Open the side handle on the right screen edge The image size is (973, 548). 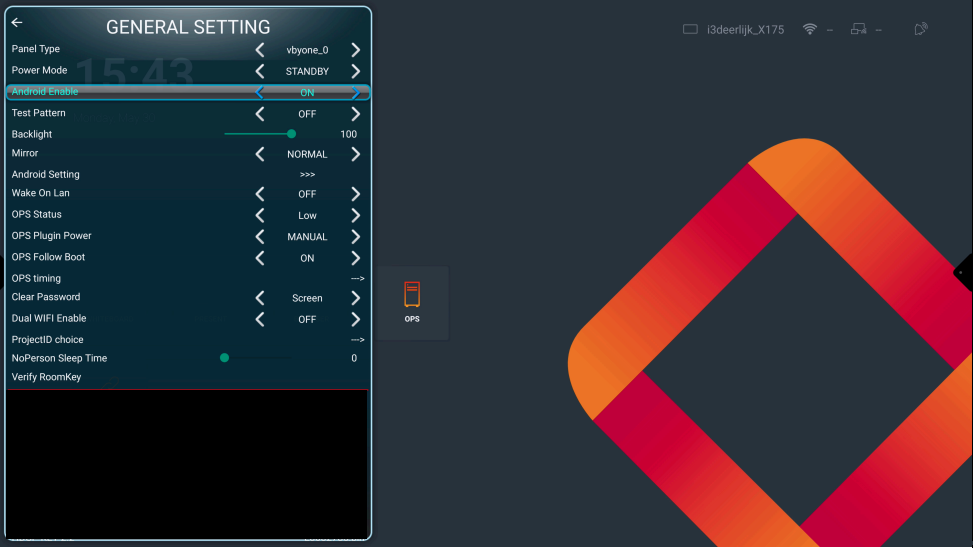tap(964, 272)
